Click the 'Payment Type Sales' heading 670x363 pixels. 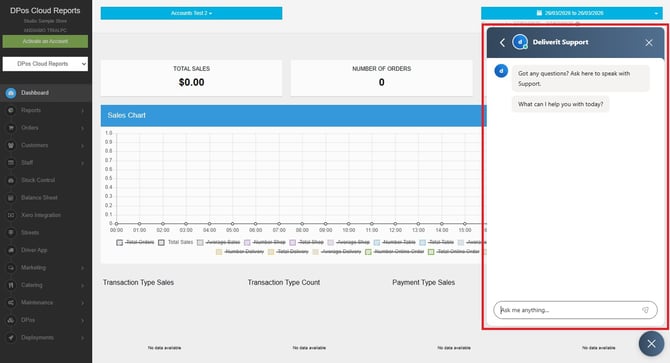pos(423,283)
